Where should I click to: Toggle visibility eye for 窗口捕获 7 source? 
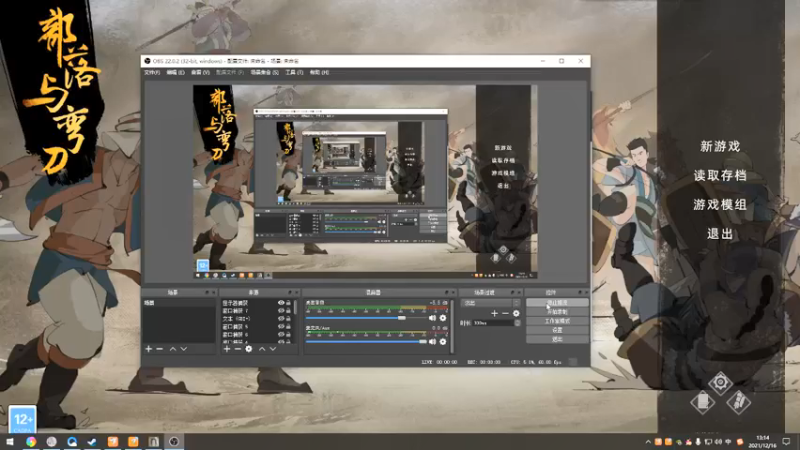click(x=281, y=311)
